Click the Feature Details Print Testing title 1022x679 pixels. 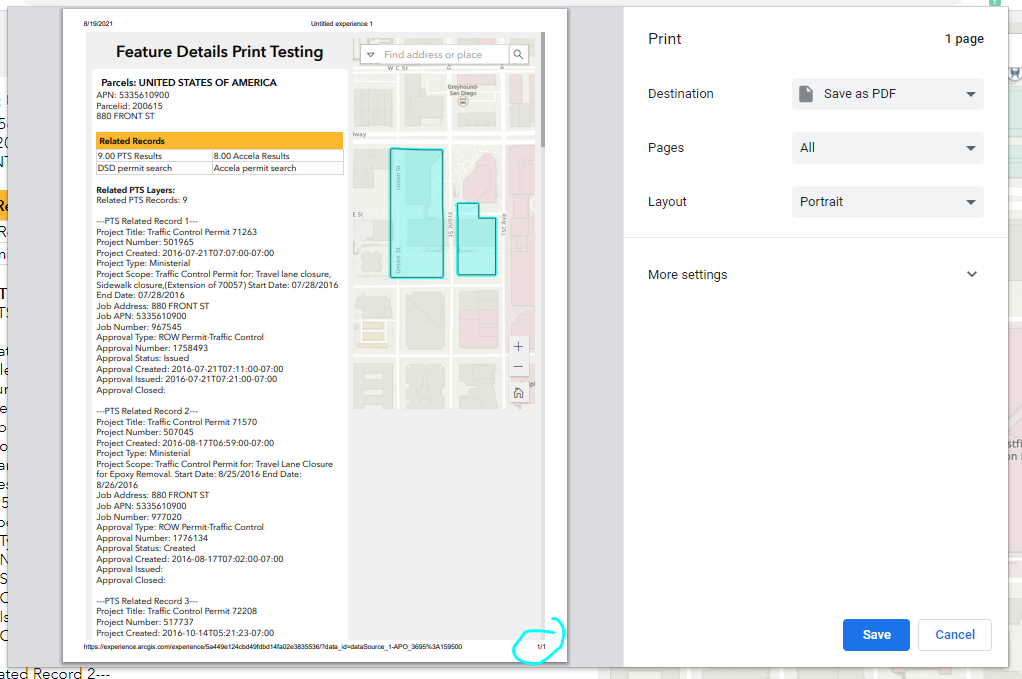tap(220, 52)
